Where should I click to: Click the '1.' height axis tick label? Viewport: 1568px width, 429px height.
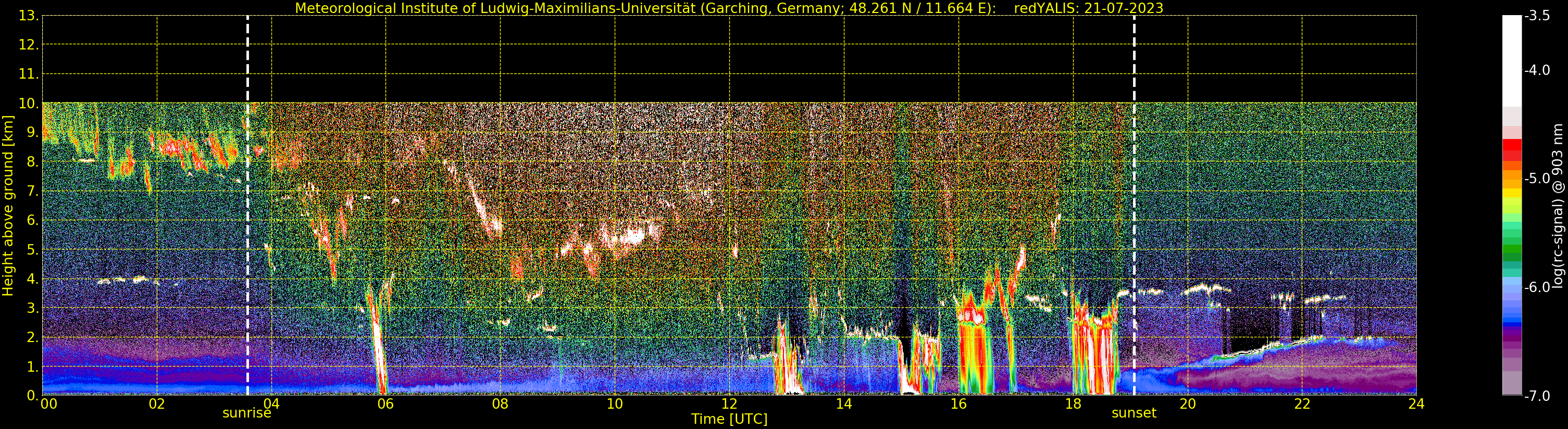click(x=33, y=367)
